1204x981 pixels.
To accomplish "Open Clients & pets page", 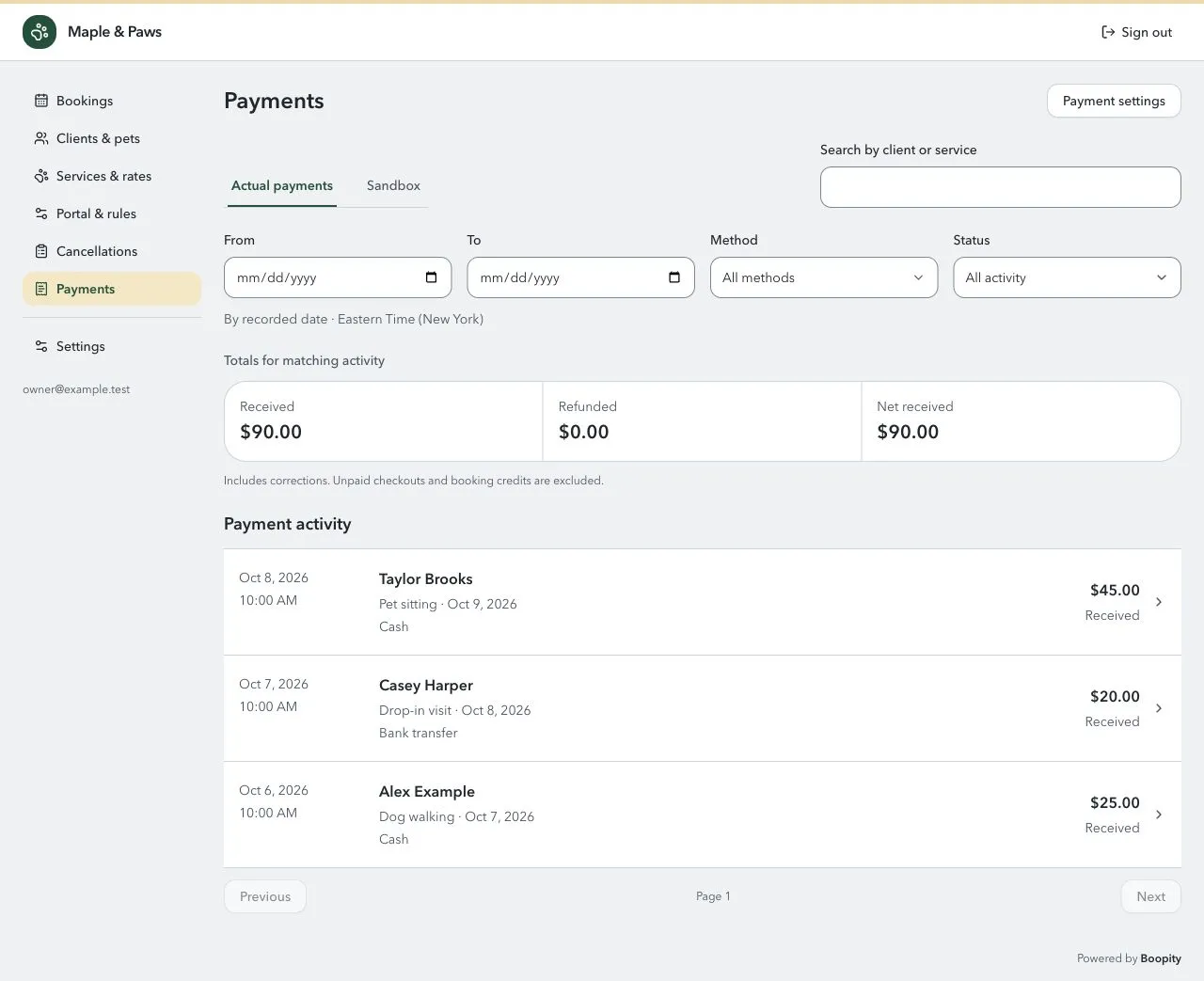I will pos(112,138).
